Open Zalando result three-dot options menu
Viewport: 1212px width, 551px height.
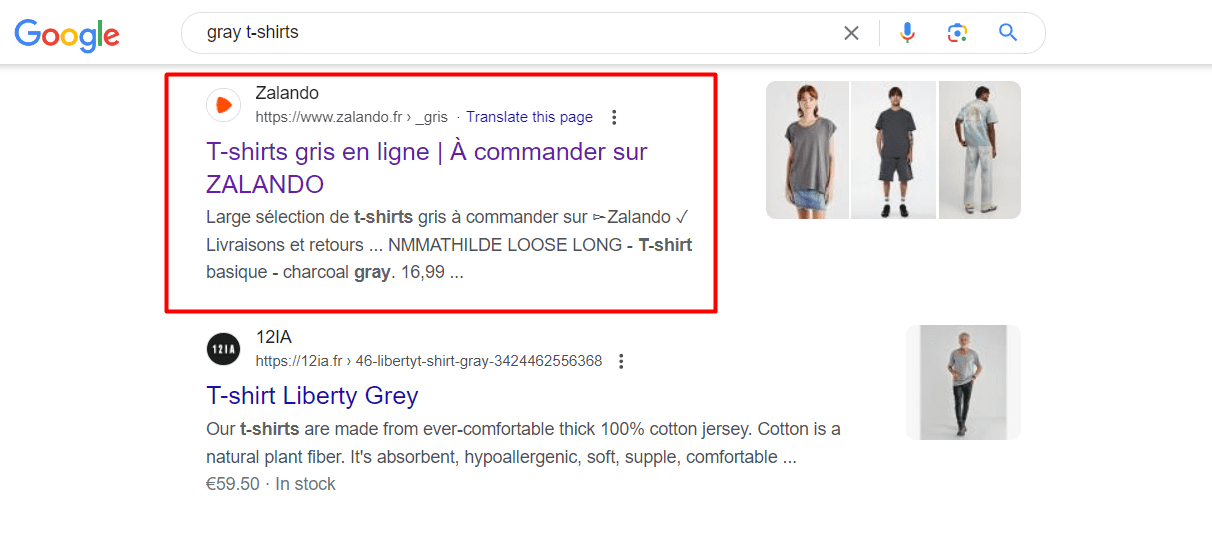point(614,117)
